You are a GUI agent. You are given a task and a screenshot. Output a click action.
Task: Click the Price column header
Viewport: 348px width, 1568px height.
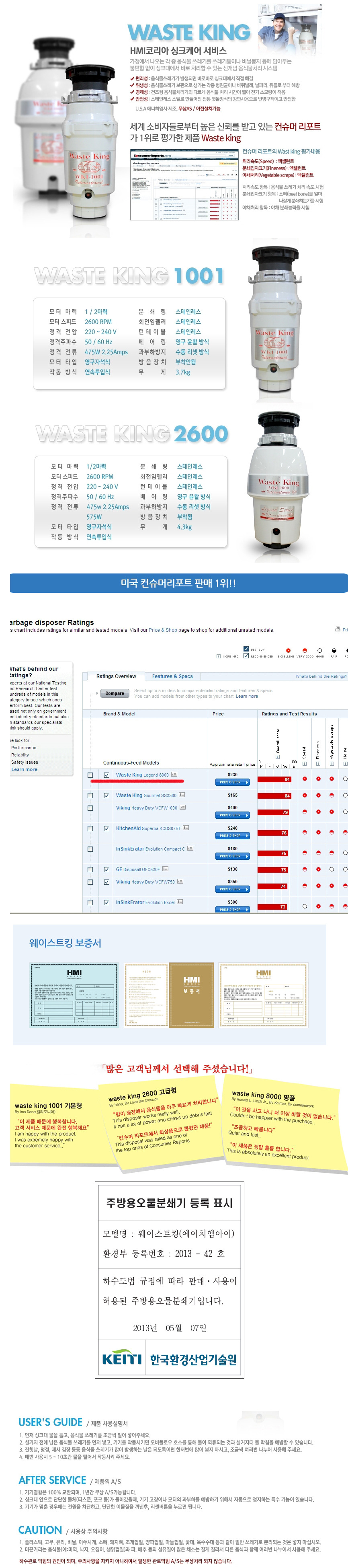pyautogui.click(x=218, y=713)
